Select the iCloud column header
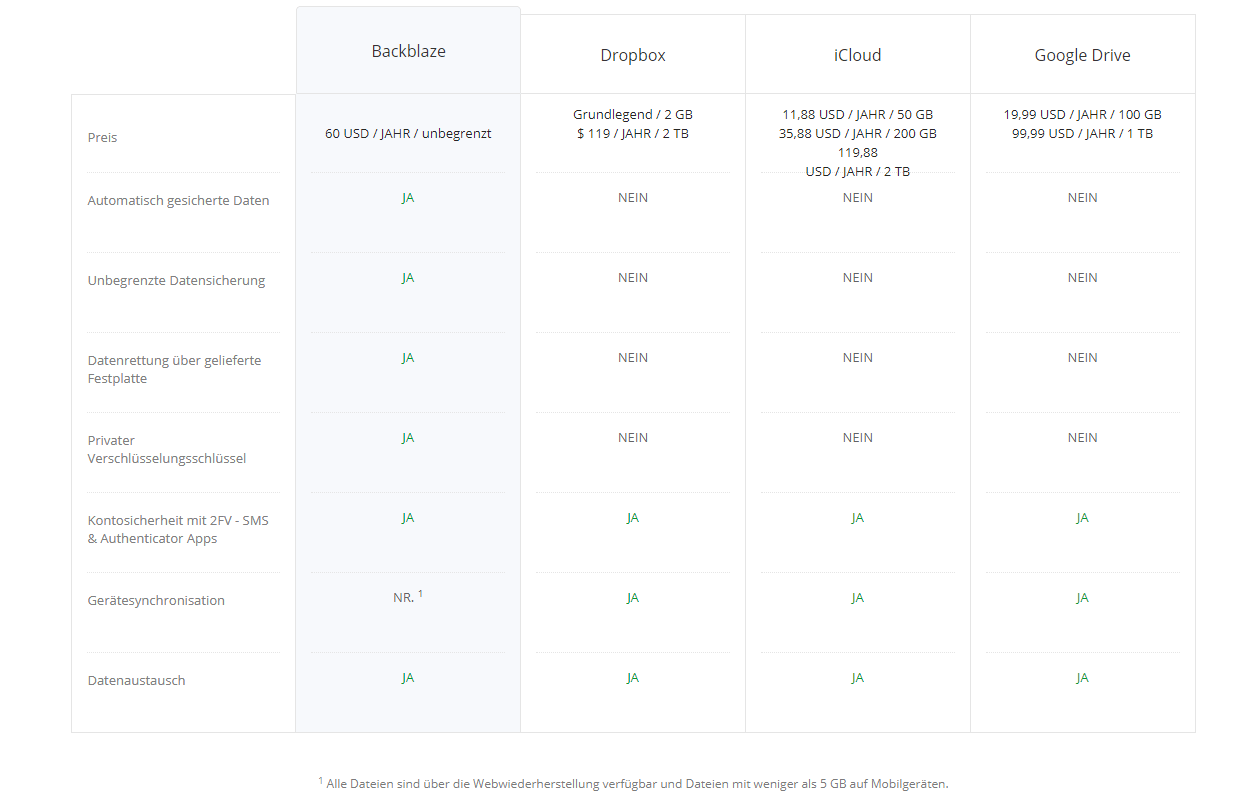This screenshot has width=1234, height=812. [858, 55]
